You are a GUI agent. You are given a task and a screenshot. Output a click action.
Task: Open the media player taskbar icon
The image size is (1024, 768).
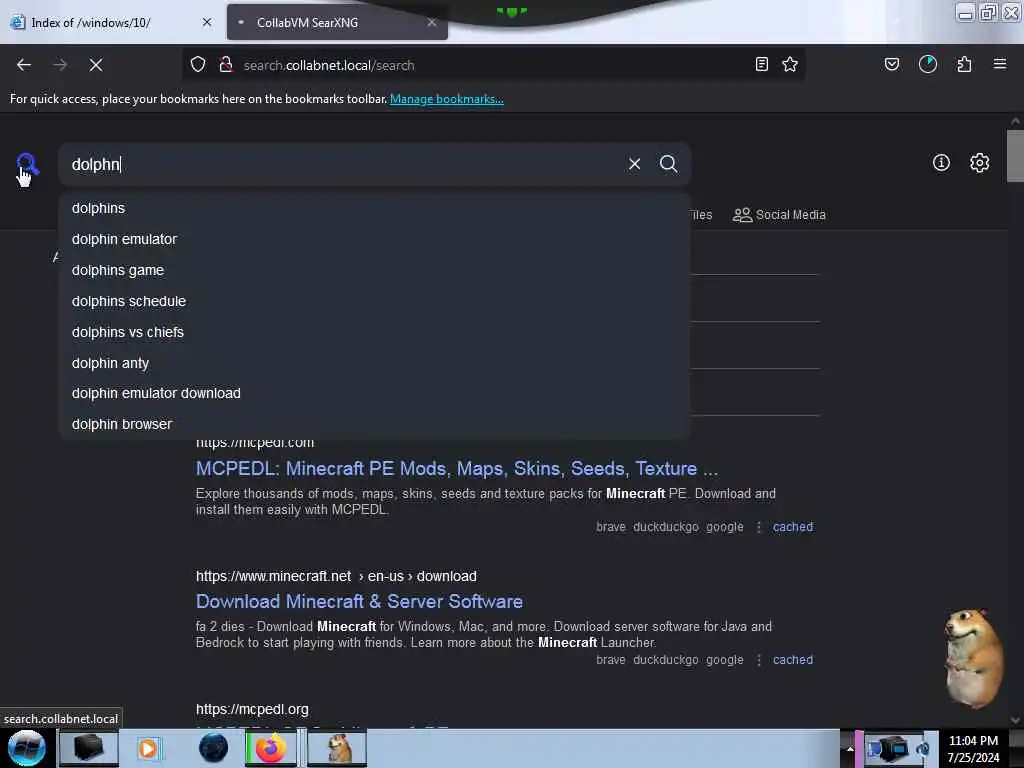(148, 748)
